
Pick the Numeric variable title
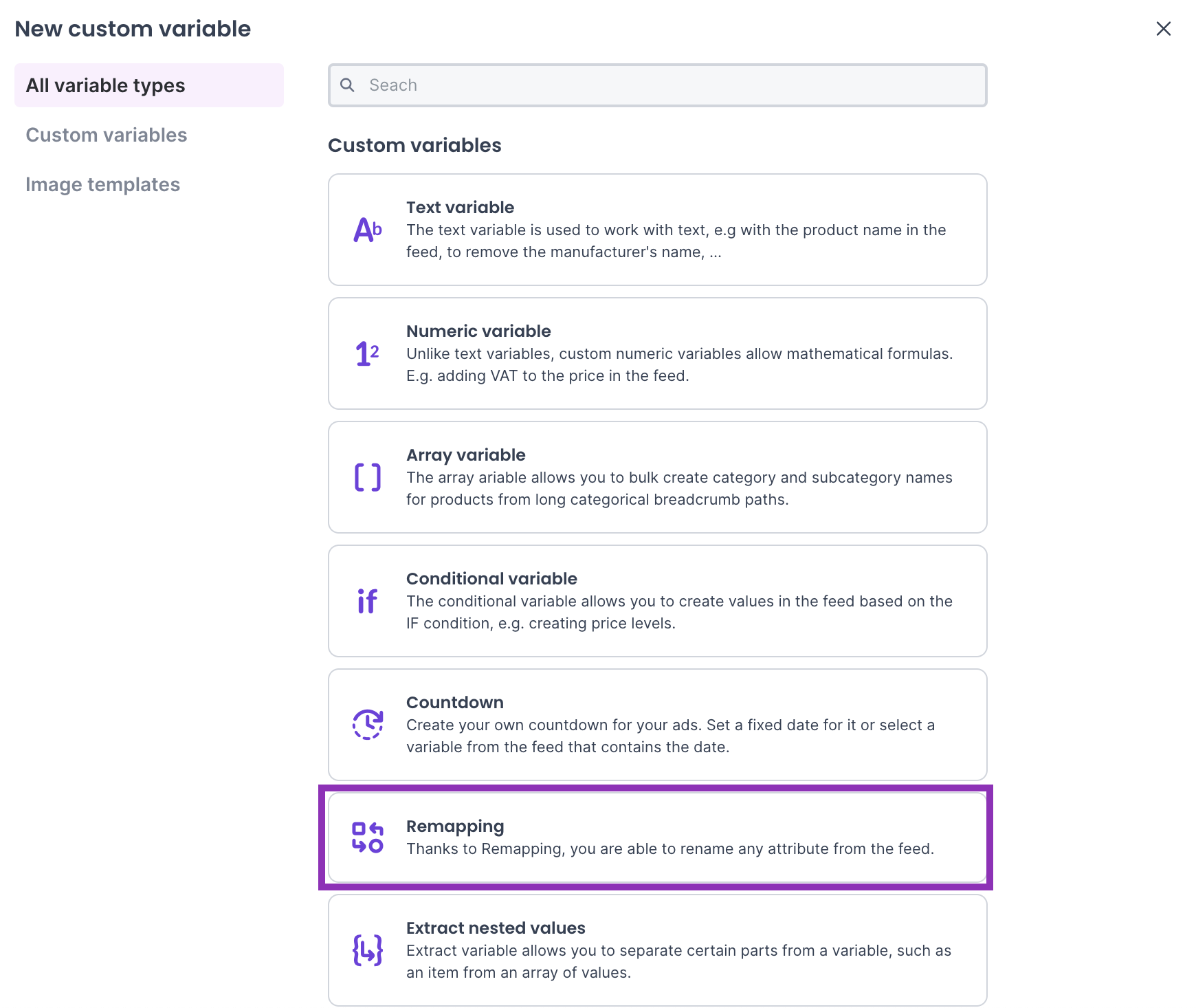coord(478,331)
